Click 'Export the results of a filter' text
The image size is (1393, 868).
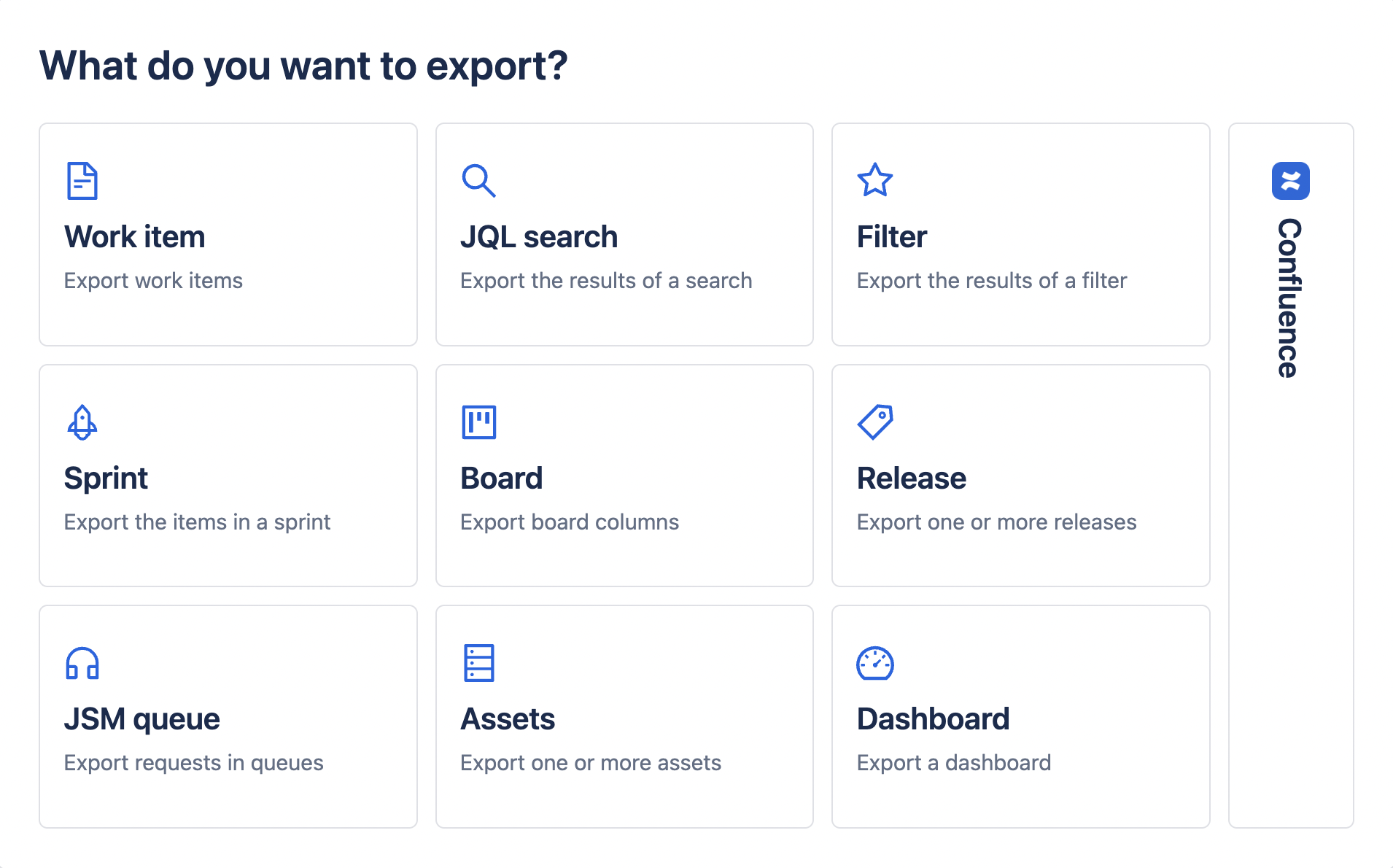tap(991, 281)
